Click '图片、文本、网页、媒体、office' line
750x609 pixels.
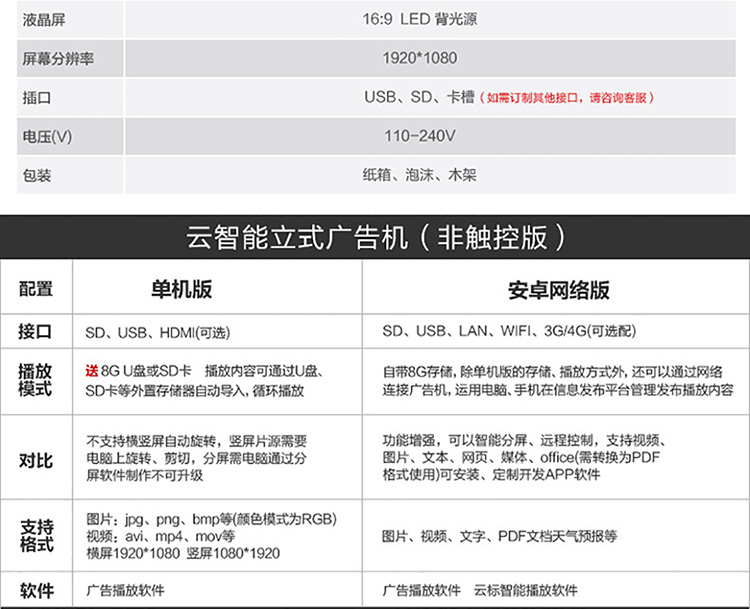pyautogui.click(x=521, y=457)
